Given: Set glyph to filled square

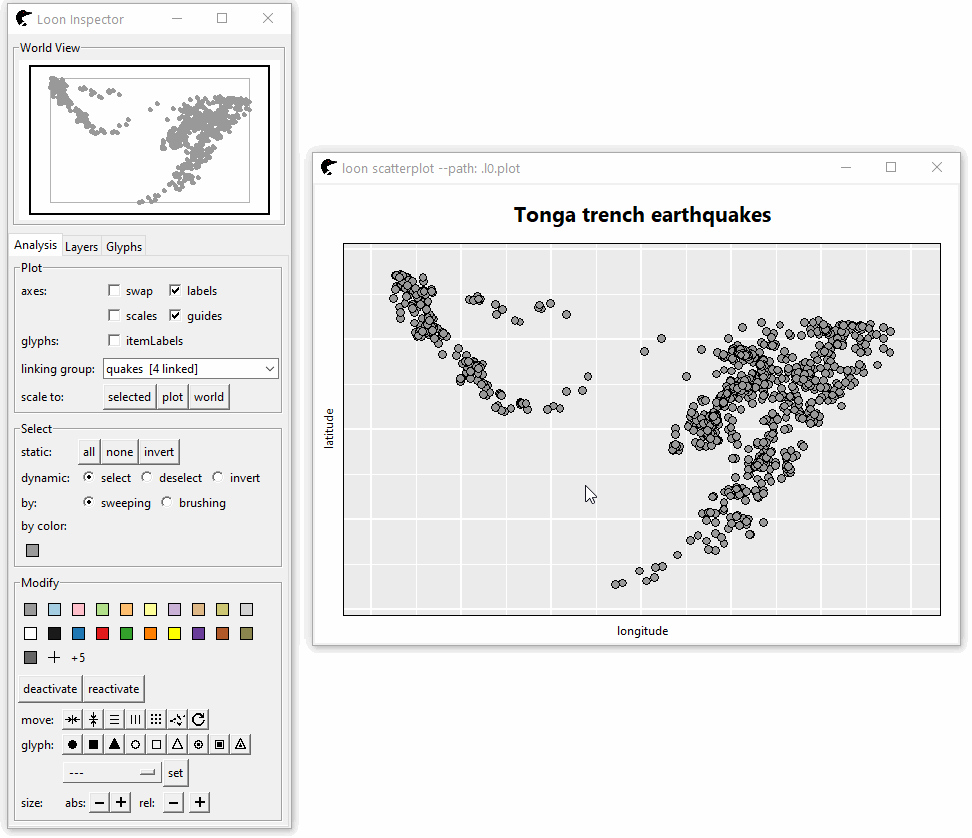Looking at the screenshot, I should pos(93,744).
